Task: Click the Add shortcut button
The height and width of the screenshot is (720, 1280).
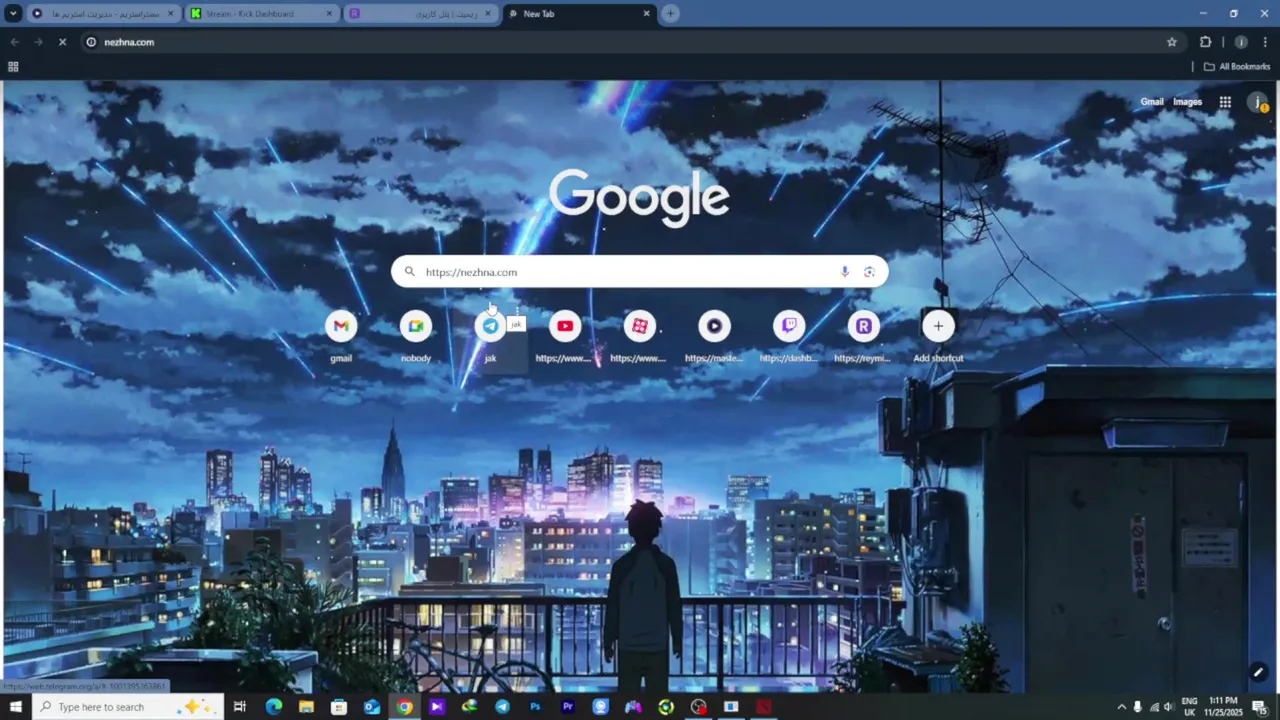Action: click(x=938, y=337)
